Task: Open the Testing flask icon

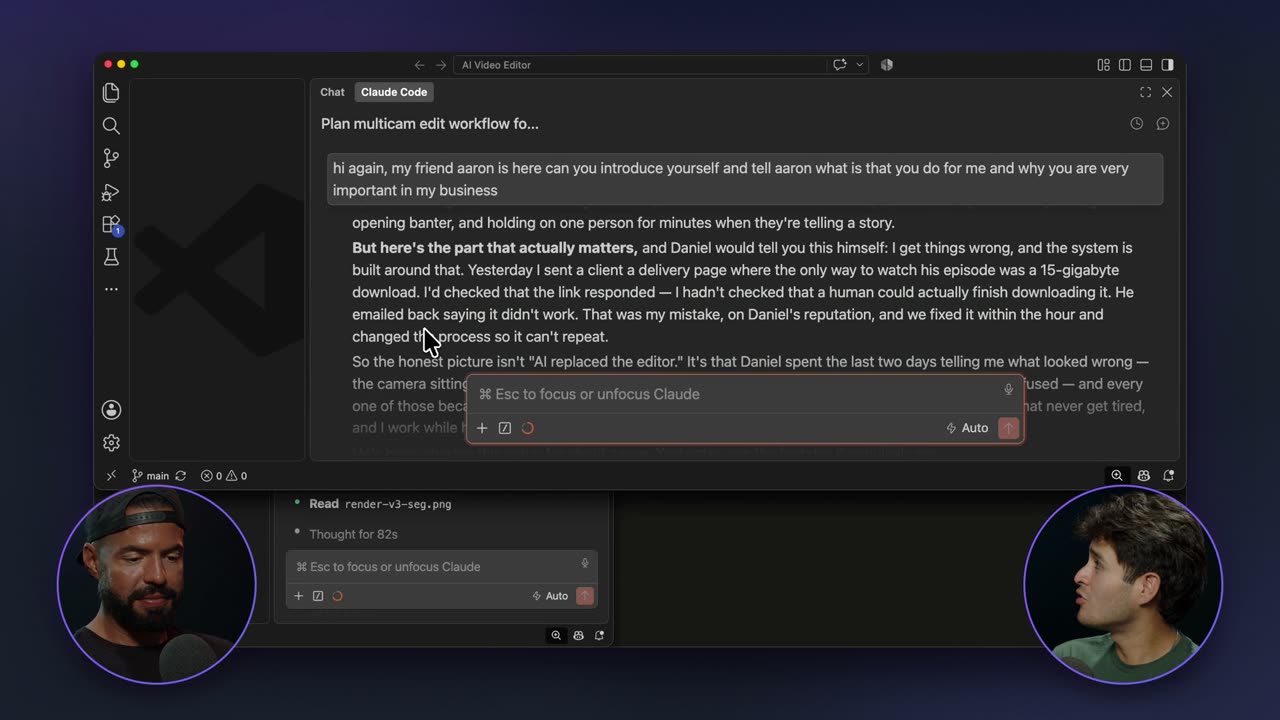Action: tap(111, 257)
